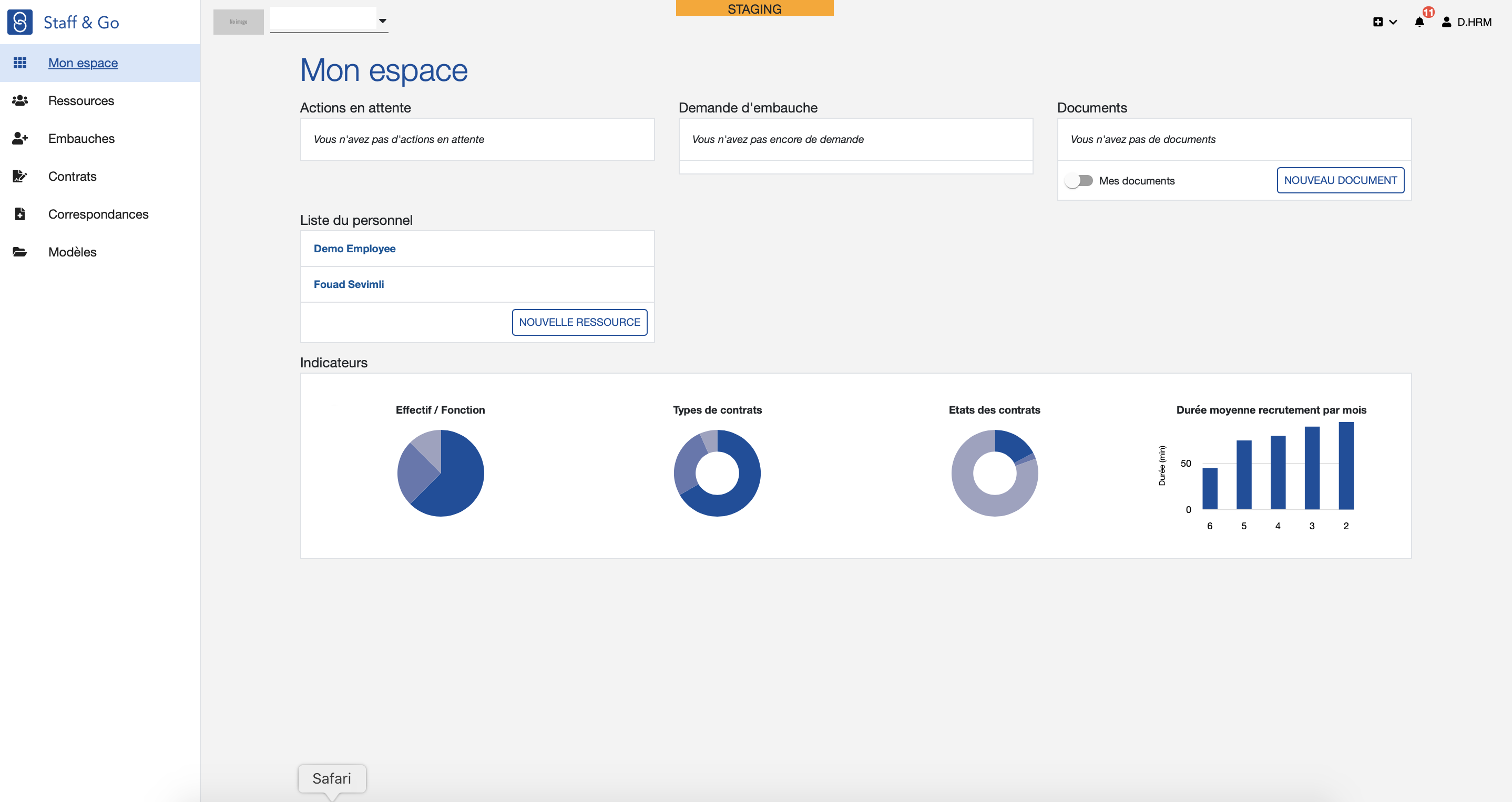
Task: Open the notifications bell
Action: pos(1419,22)
